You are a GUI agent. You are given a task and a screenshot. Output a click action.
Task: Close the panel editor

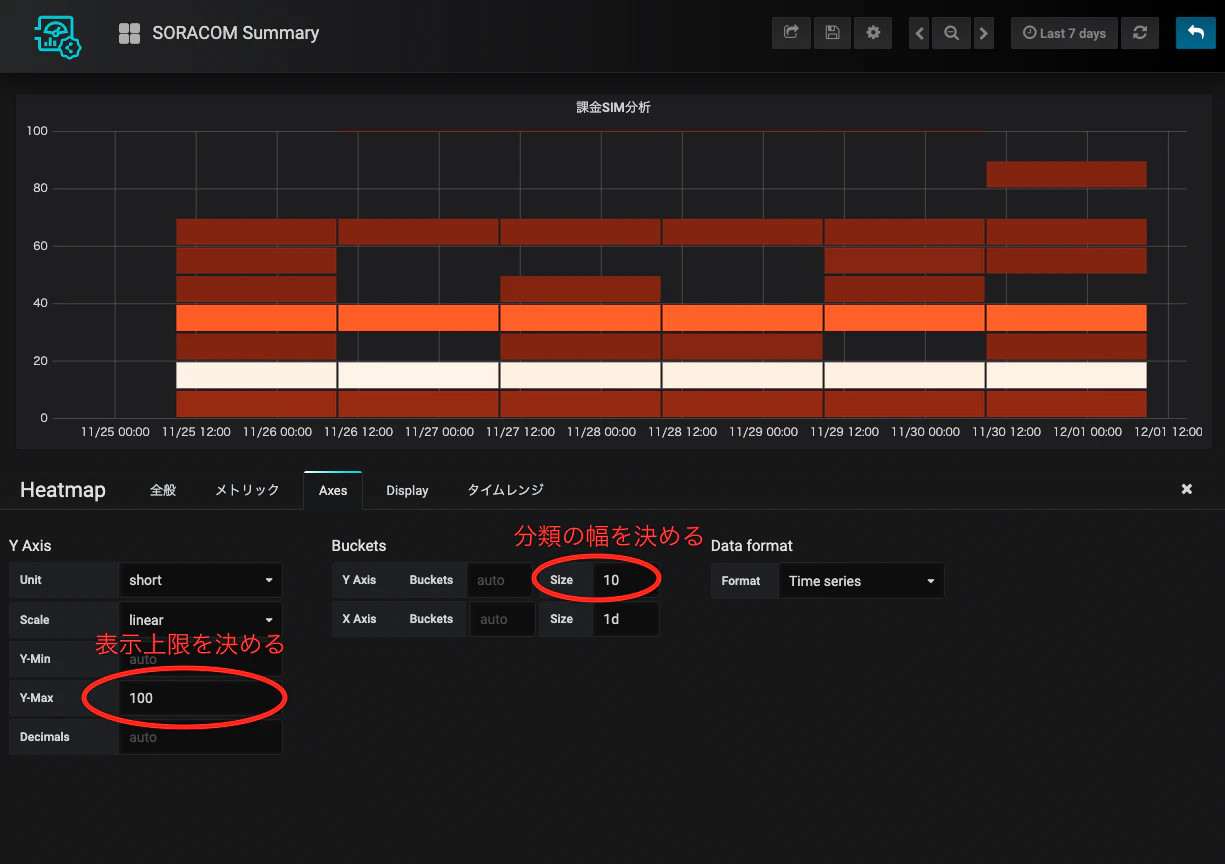tap(1187, 489)
